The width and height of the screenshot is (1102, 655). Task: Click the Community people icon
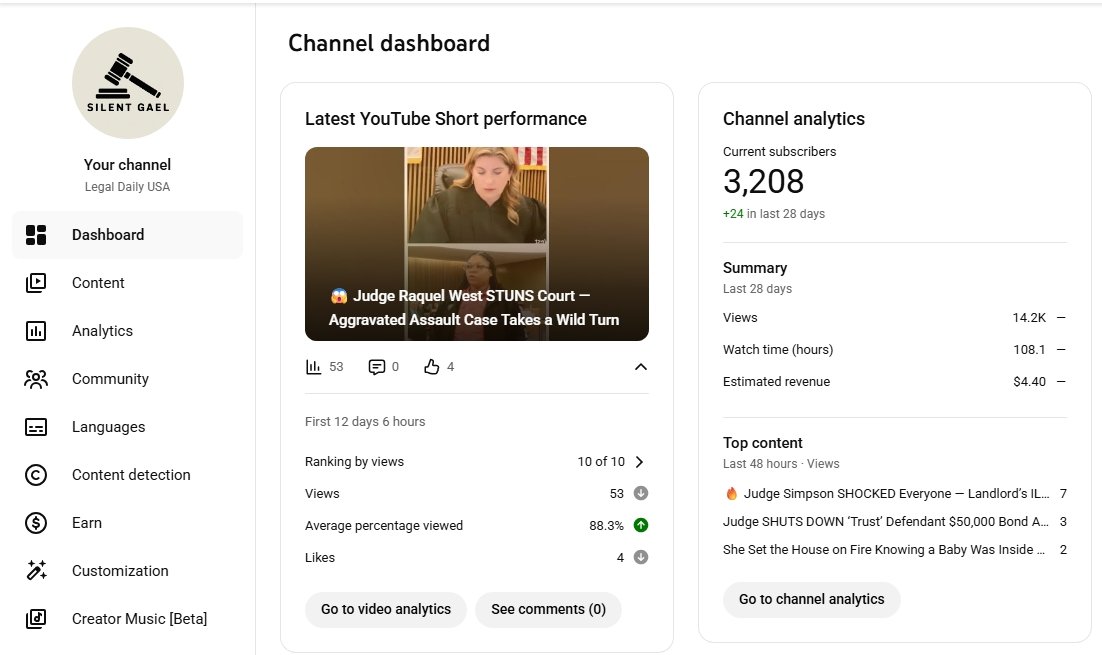[x=36, y=379]
